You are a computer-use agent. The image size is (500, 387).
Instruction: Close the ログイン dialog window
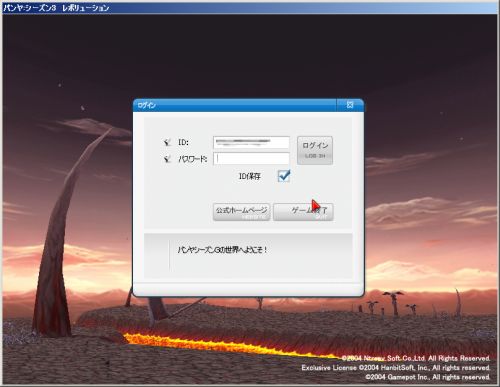pos(350,105)
